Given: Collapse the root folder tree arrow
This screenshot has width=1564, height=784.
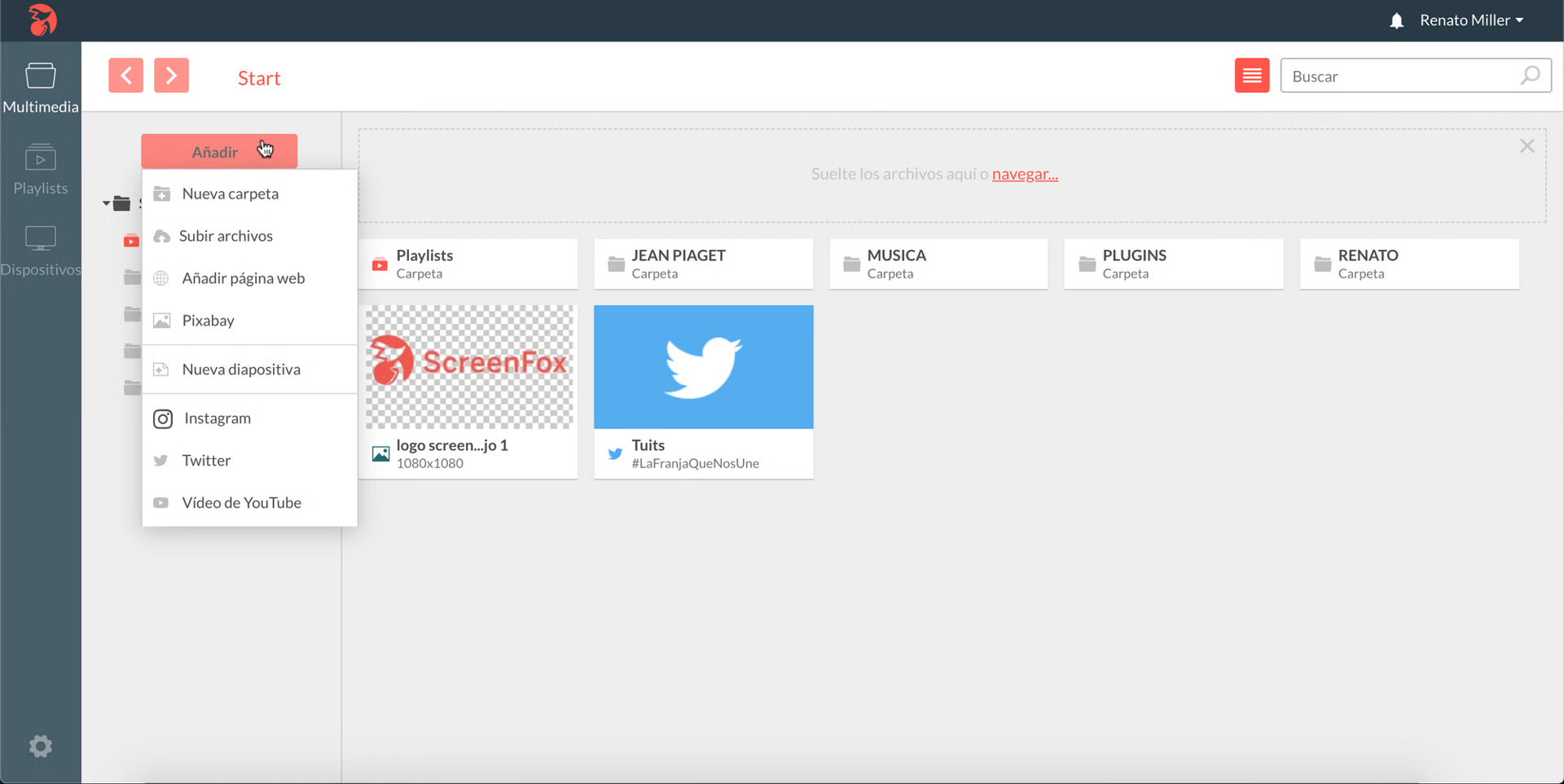Looking at the screenshot, I should pos(106,204).
